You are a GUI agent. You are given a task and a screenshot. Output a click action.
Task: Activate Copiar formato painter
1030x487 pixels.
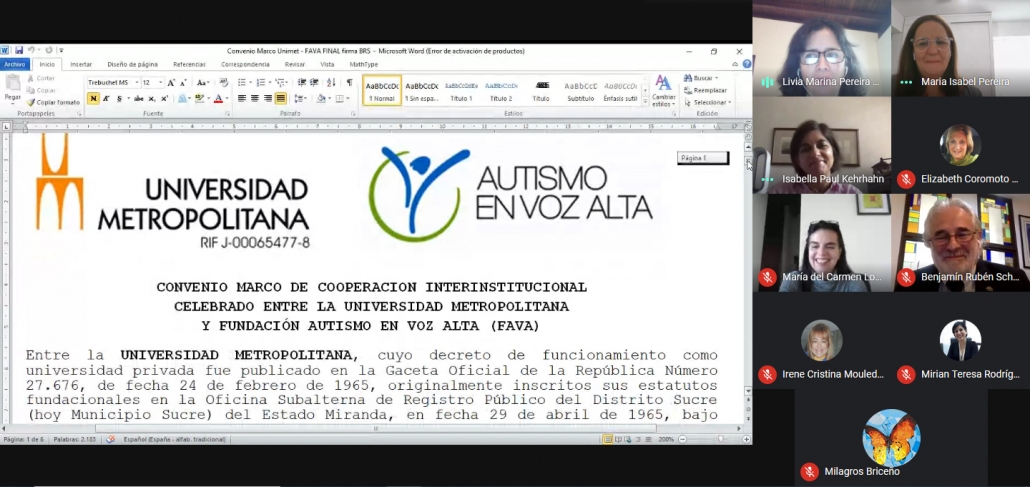(x=53, y=103)
